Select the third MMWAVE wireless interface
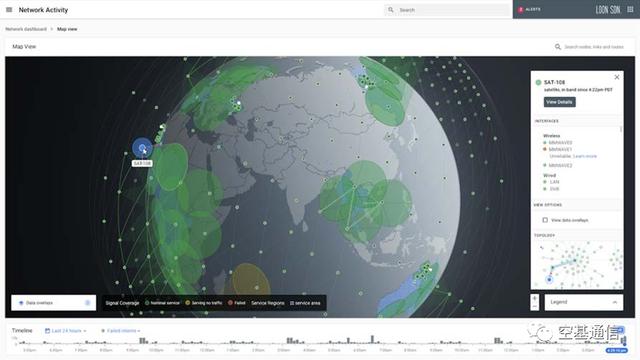Viewport: 640px width, 360px height. [558, 165]
